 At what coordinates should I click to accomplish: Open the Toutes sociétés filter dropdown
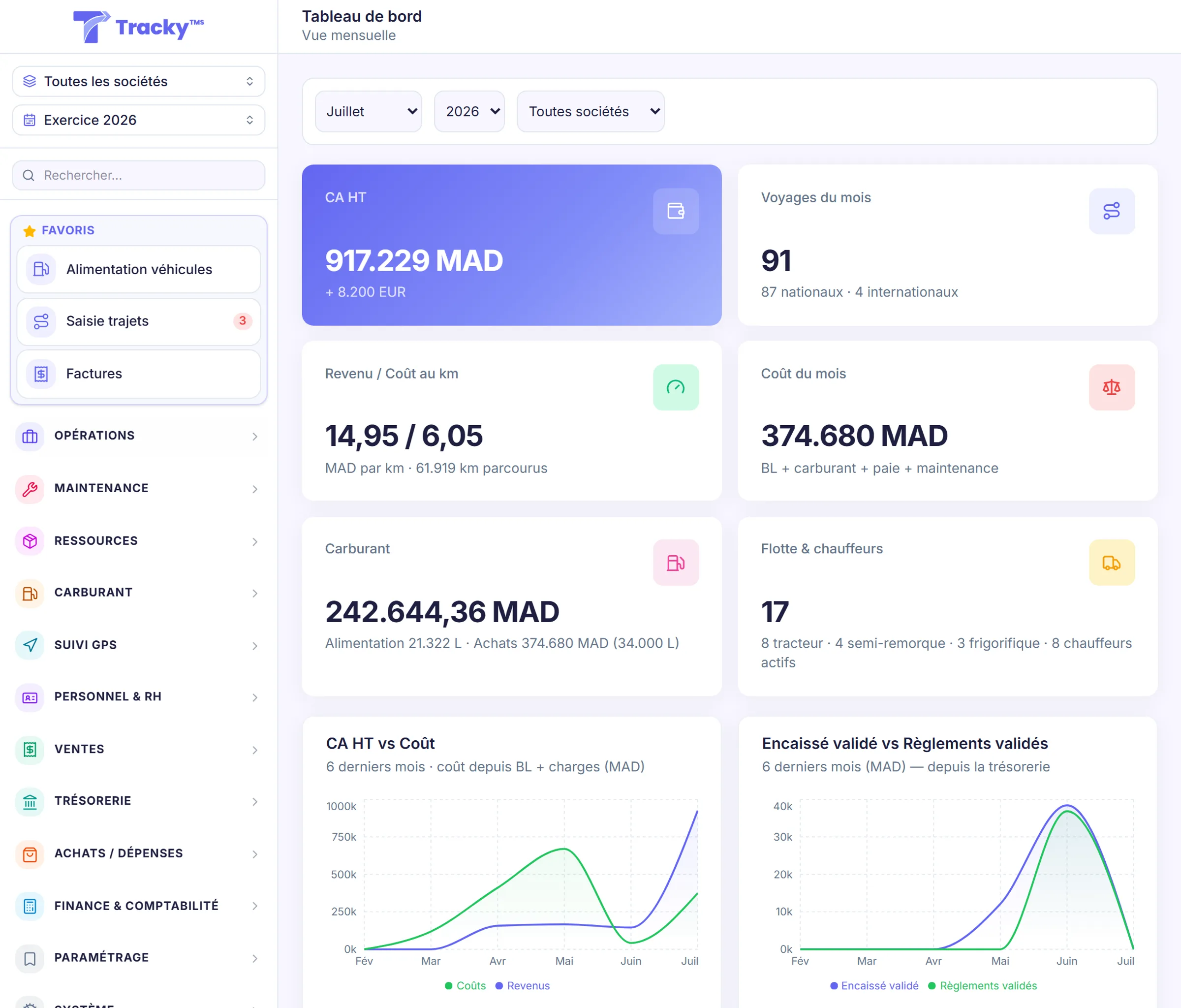[x=590, y=111]
